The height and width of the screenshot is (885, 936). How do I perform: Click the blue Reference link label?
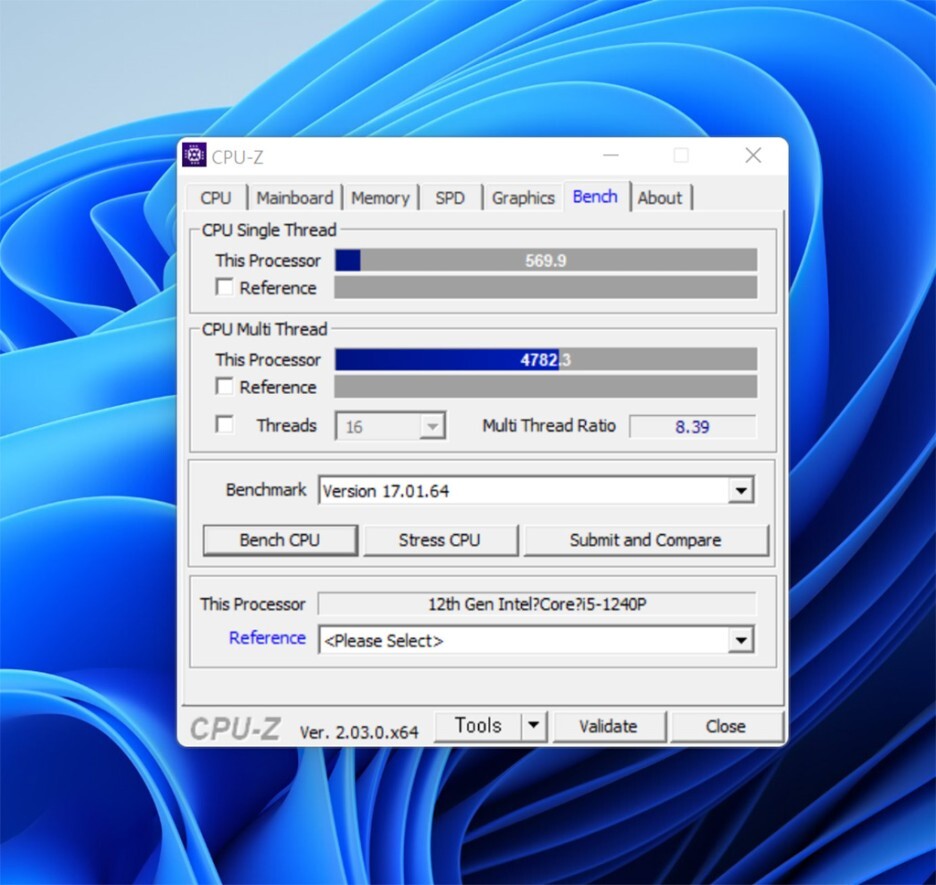[267, 638]
